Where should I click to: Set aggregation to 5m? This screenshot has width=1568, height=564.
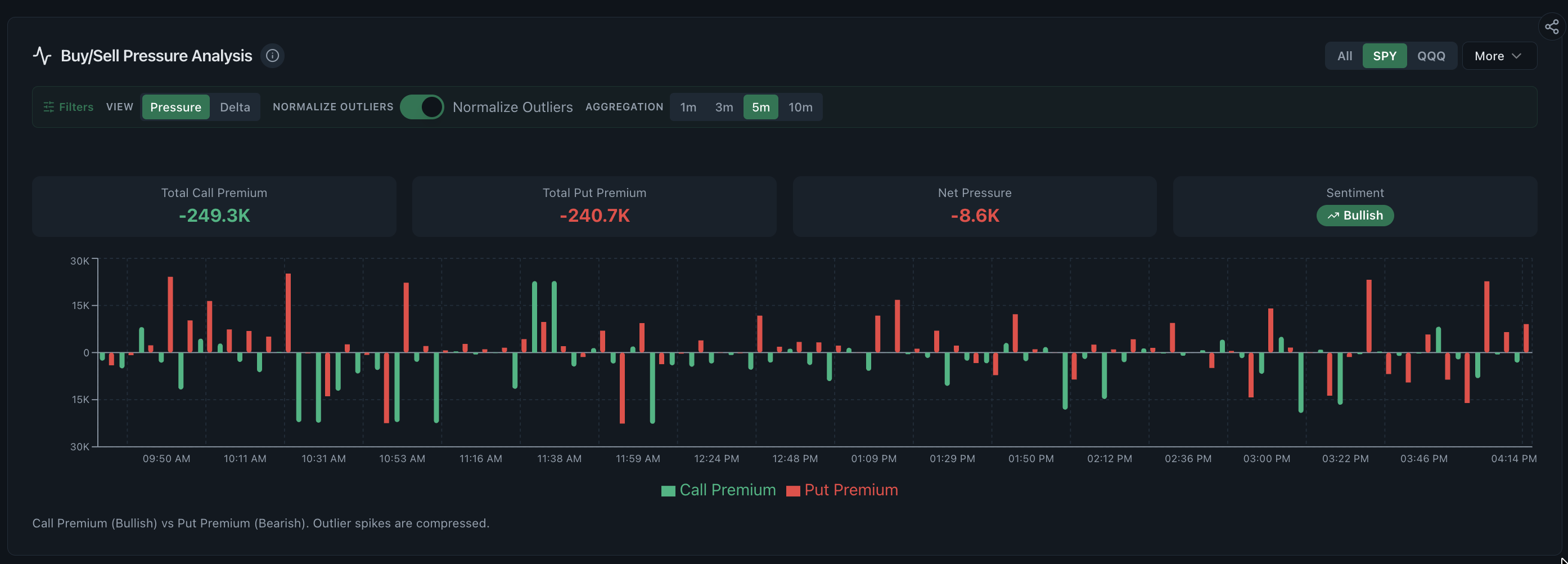click(x=760, y=106)
